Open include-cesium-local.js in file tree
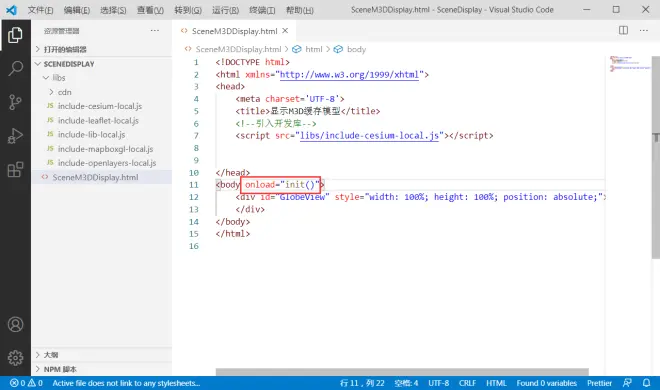The width and height of the screenshot is (660, 390). click(x=100, y=106)
